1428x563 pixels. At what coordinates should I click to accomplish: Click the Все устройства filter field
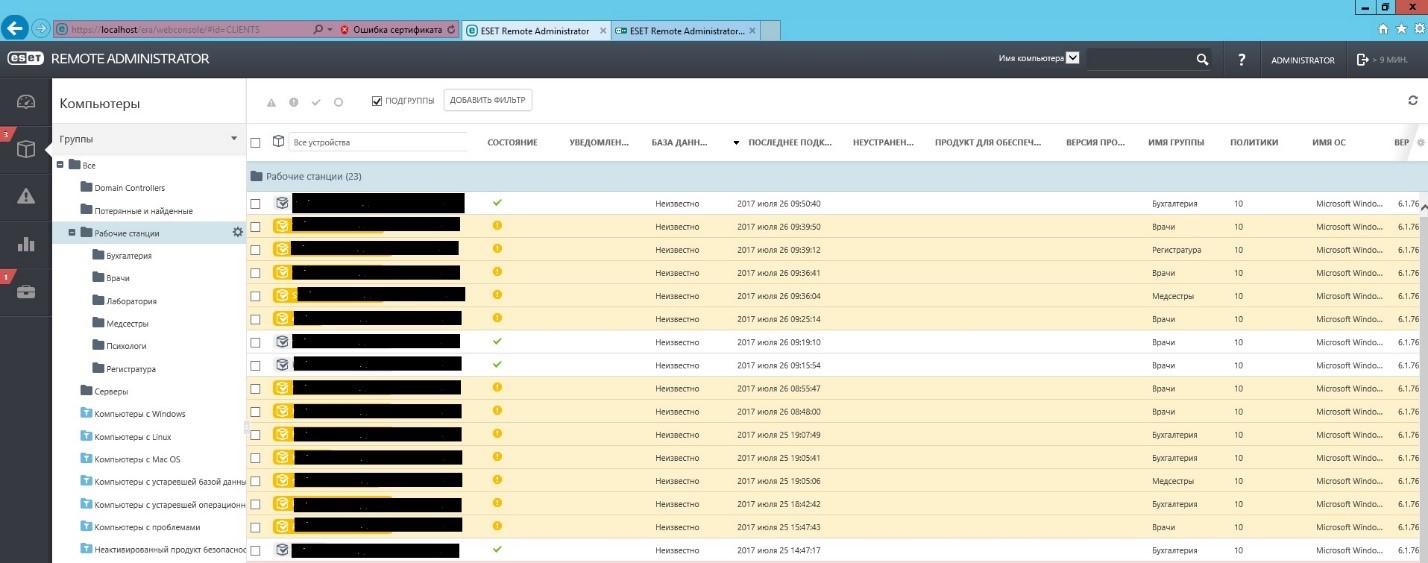378,142
